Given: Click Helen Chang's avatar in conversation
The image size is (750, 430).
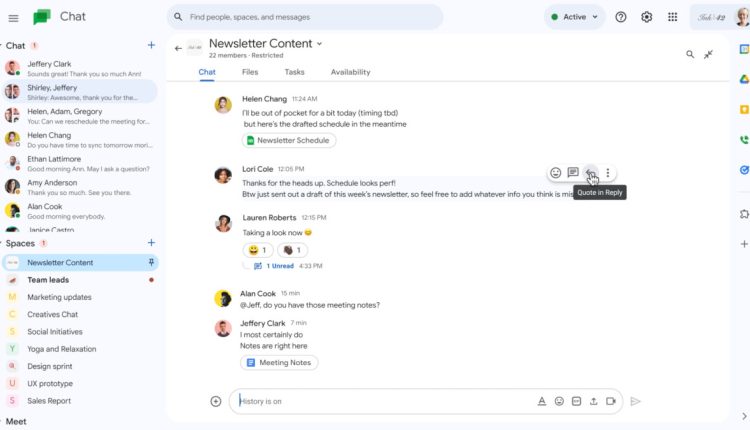Looking at the screenshot, I should [x=223, y=104].
